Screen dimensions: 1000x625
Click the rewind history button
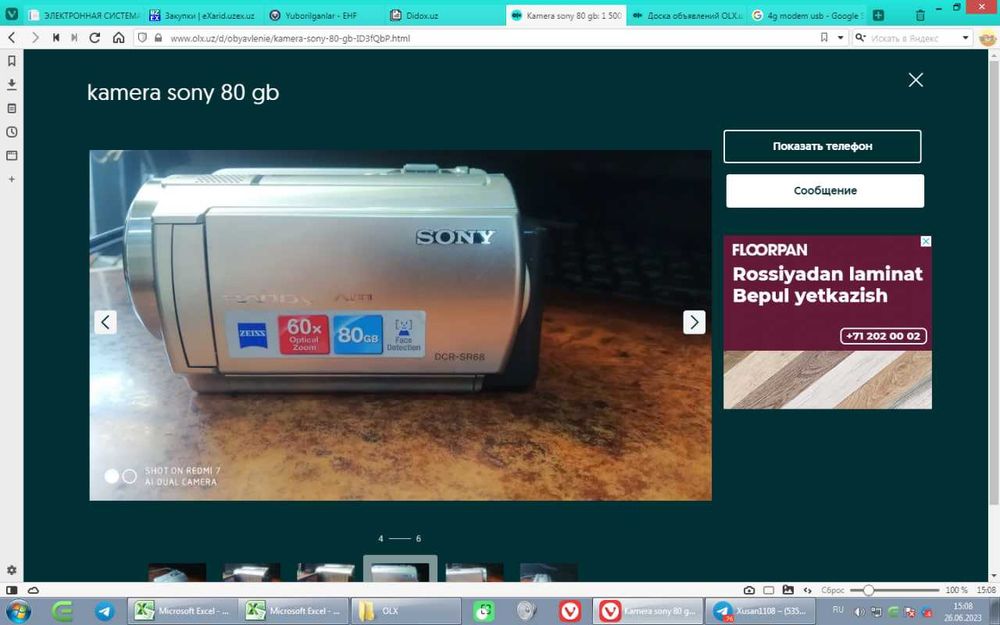pos(56,38)
